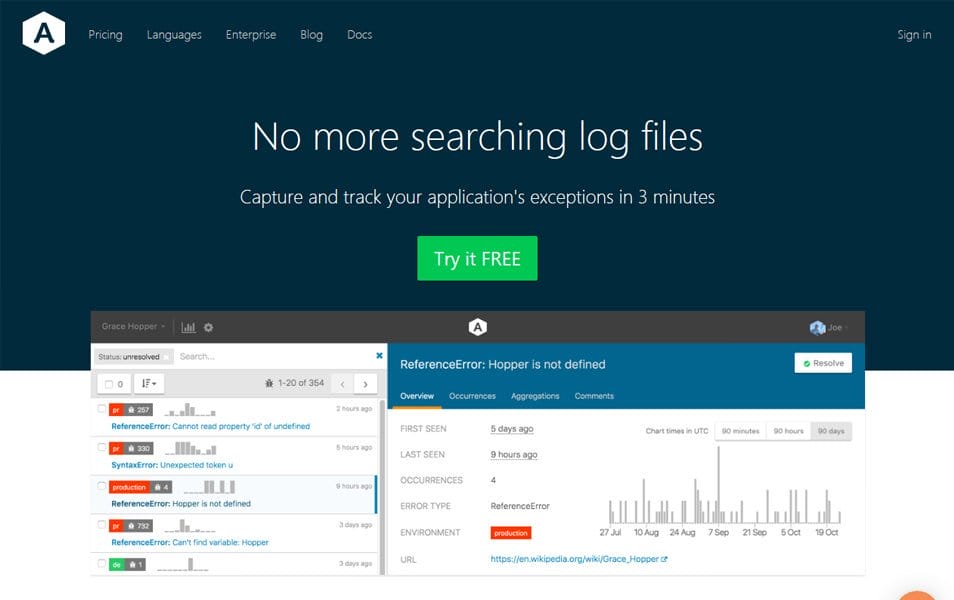Click the 'ReferenceError' error type value
Viewport: 954px width, 600px height.
coord(520,506)
